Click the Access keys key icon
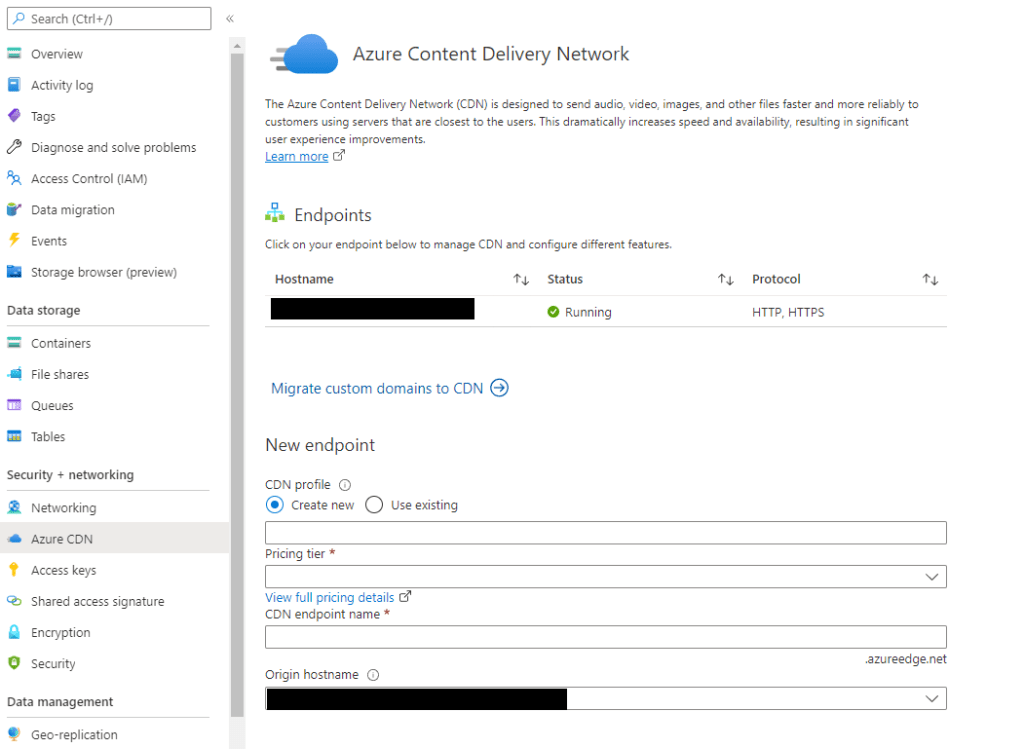This screenshot has width=1024, height=749. click(14, 570)
